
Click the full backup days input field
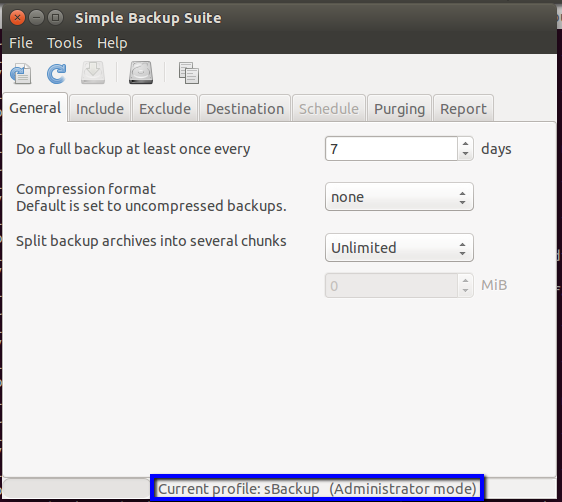tap(391, 149)
